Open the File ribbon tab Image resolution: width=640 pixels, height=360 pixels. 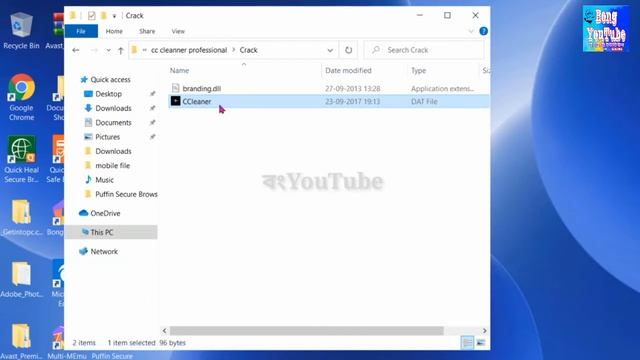[x=81, y=31]
